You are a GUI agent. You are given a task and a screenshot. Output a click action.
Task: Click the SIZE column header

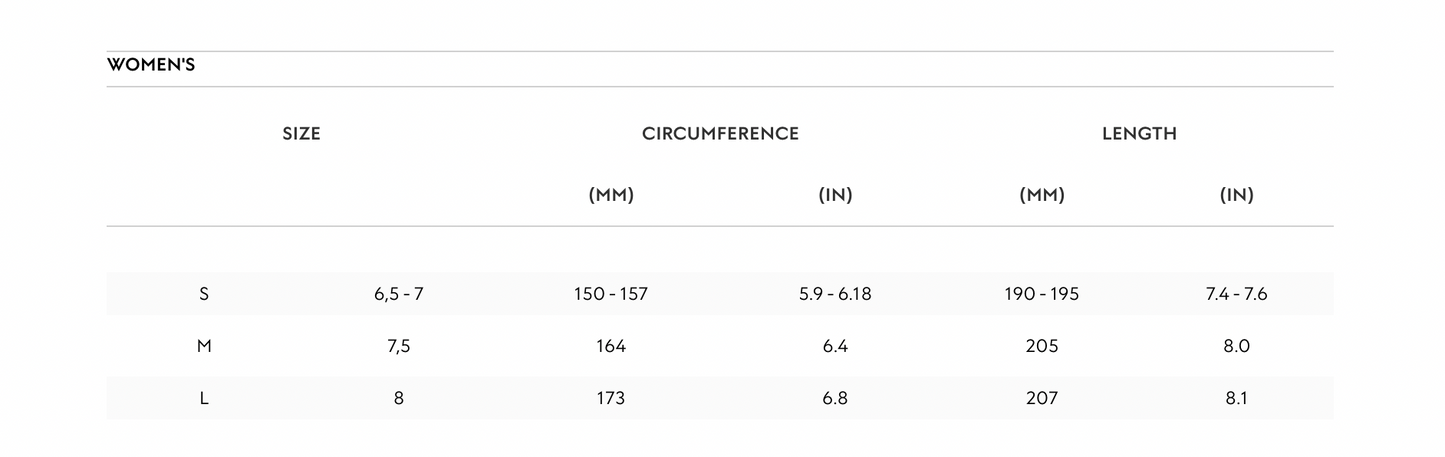click(301, 133)
